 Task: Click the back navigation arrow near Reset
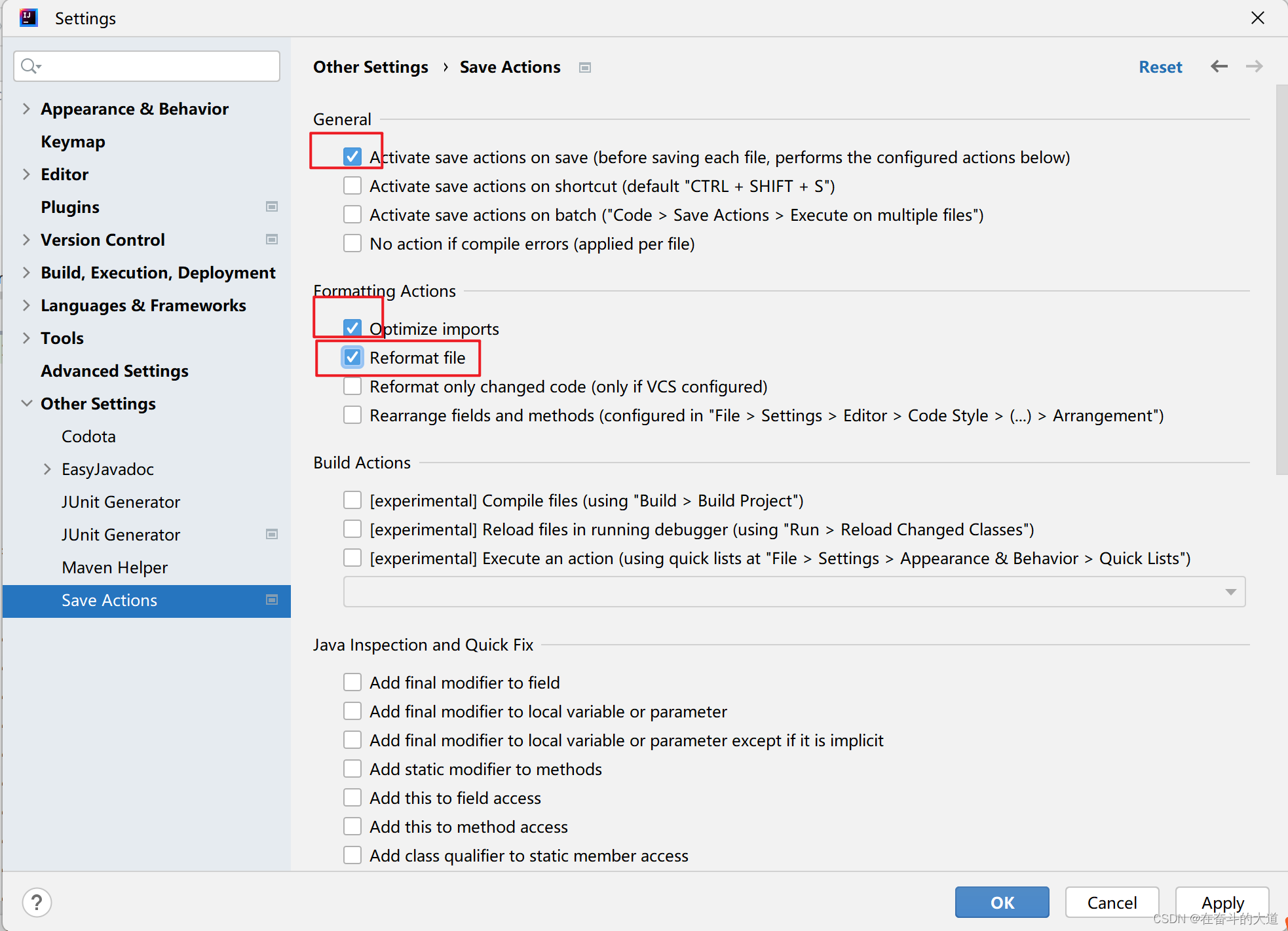click(1219, 66)
